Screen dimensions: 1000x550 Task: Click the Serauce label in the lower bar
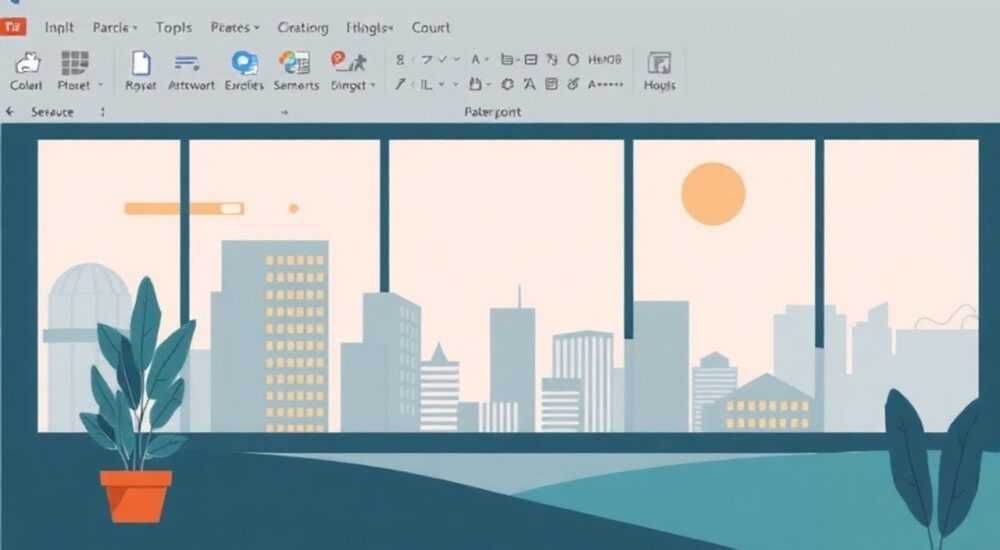click(52, 112)
